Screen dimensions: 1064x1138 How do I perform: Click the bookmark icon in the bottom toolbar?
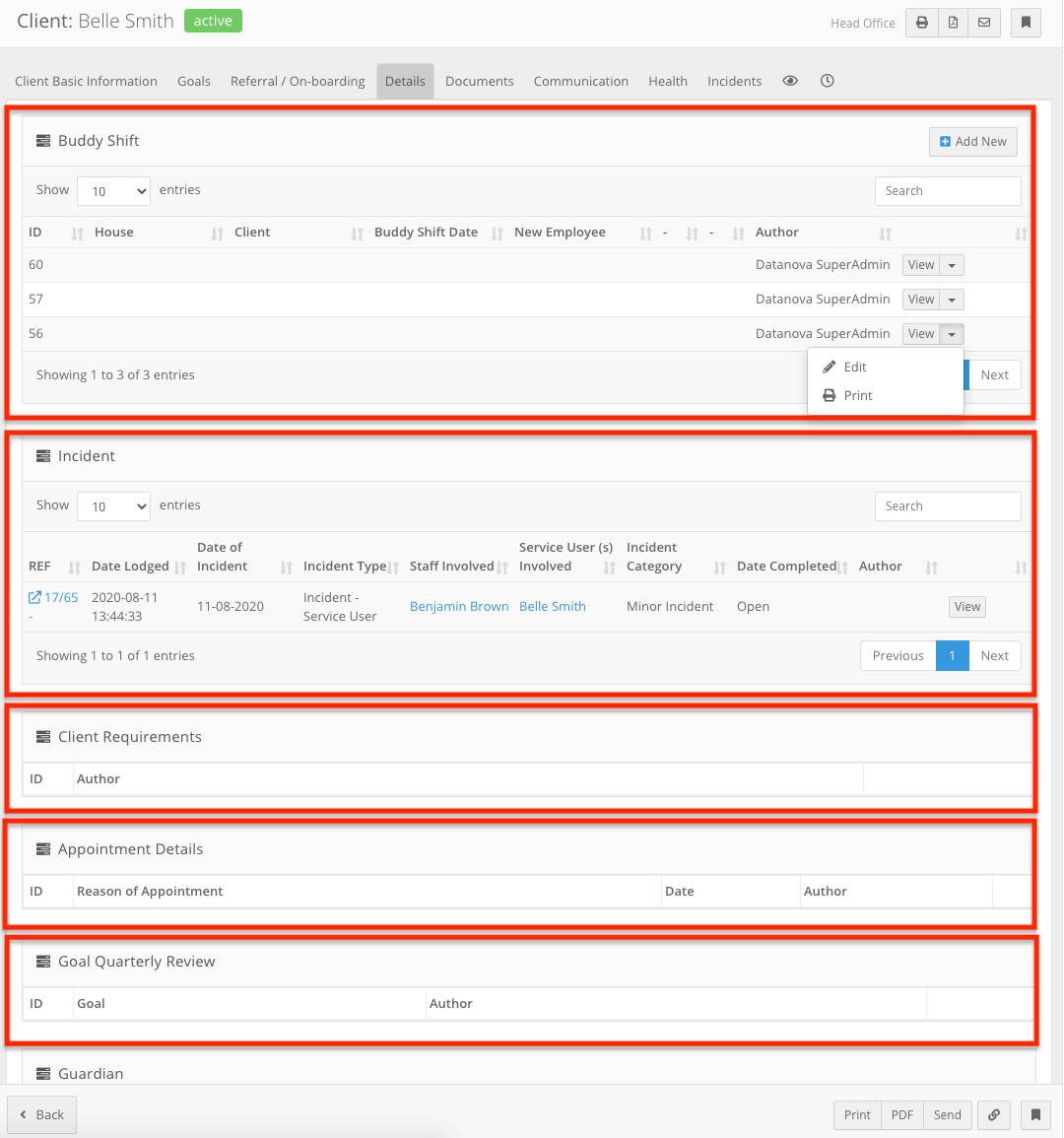click(1035, 1114)
